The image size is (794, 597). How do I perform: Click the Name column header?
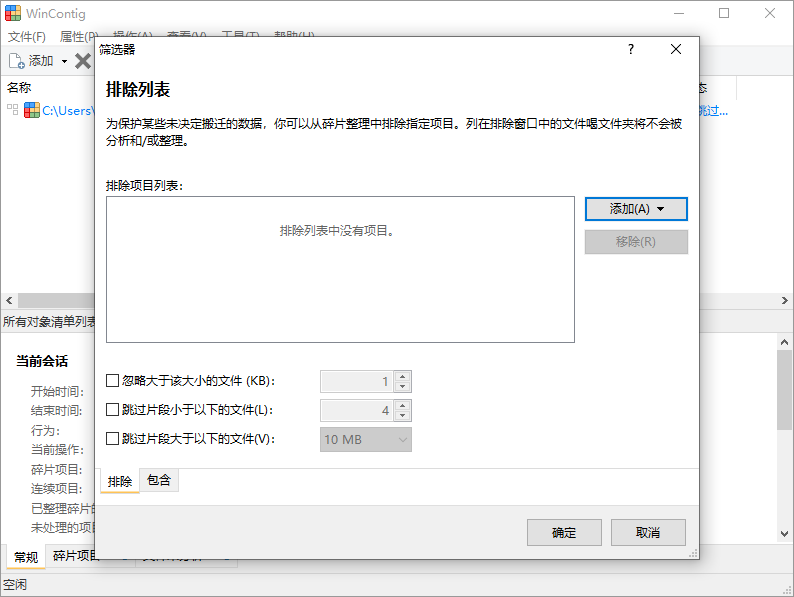click(x=19, y=88)
